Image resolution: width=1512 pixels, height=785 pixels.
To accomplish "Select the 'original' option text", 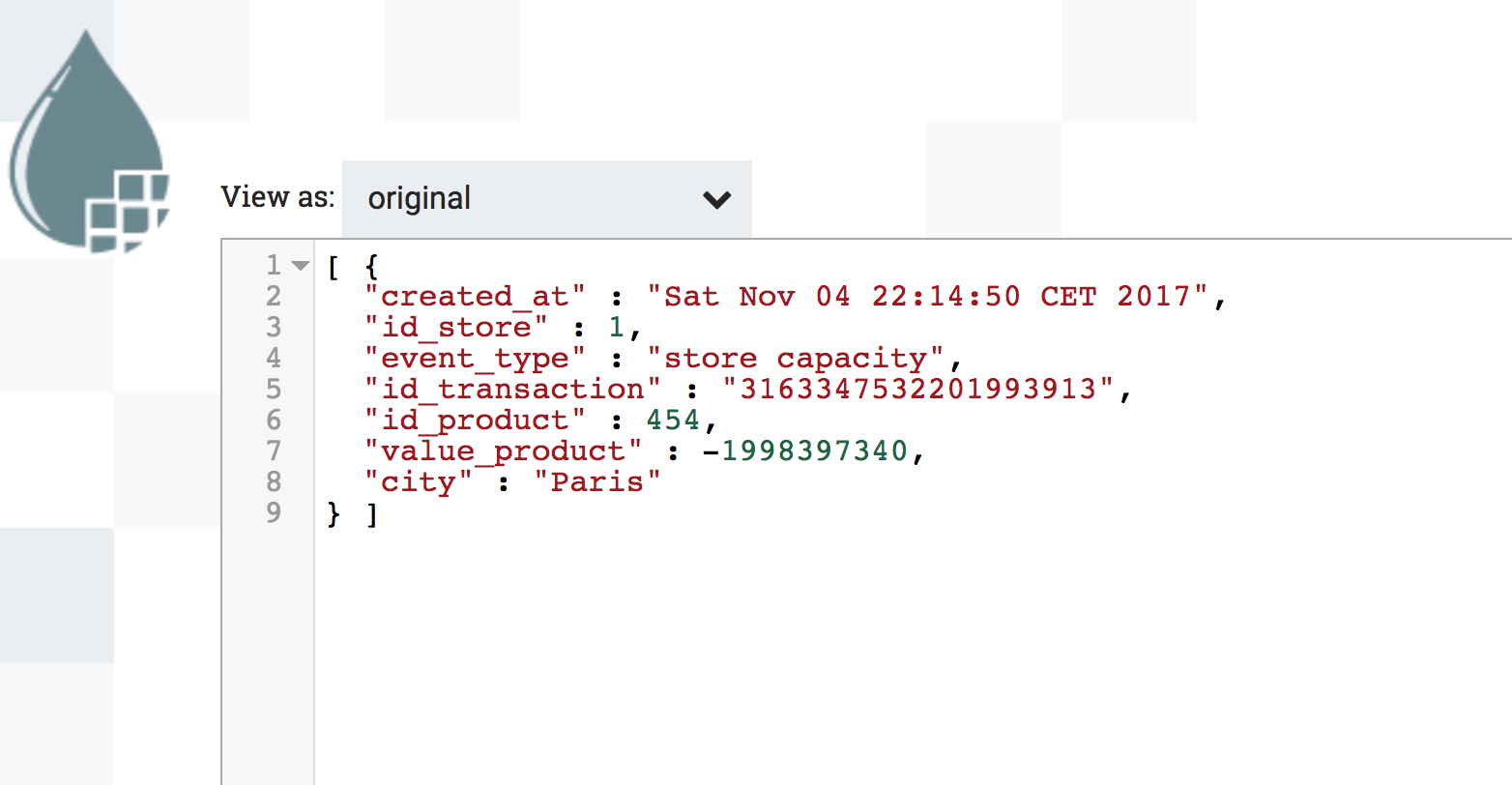I will coord(420,198).
